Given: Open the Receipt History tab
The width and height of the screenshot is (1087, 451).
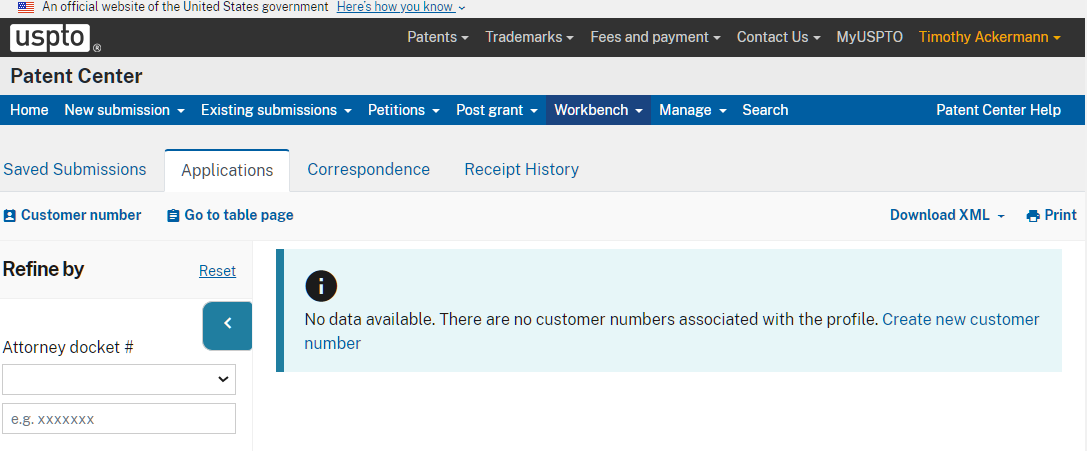Looking at the screenshot, I should coord(521,169).
